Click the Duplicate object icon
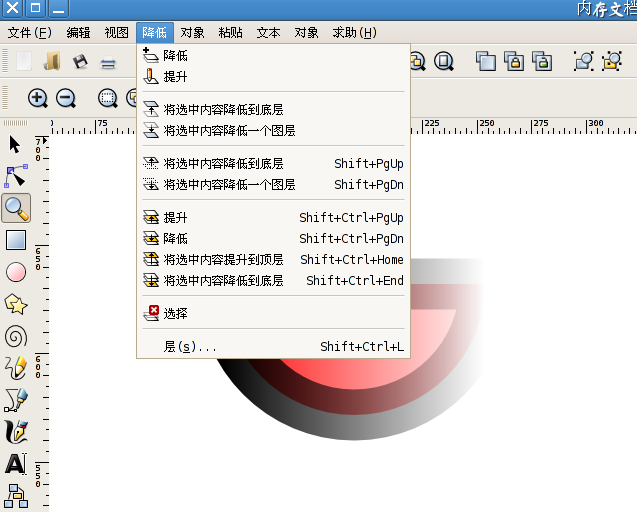This screenshot has width=637, height=512. point(486,61)
